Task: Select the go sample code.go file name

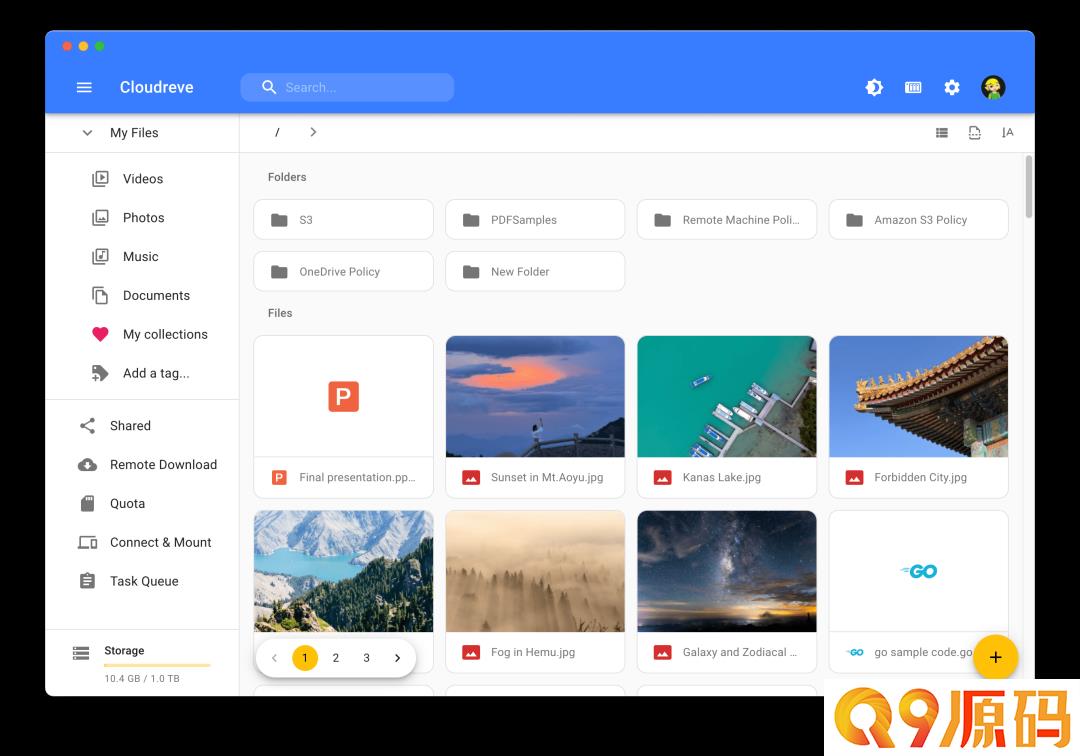Action: coord(923,652)
